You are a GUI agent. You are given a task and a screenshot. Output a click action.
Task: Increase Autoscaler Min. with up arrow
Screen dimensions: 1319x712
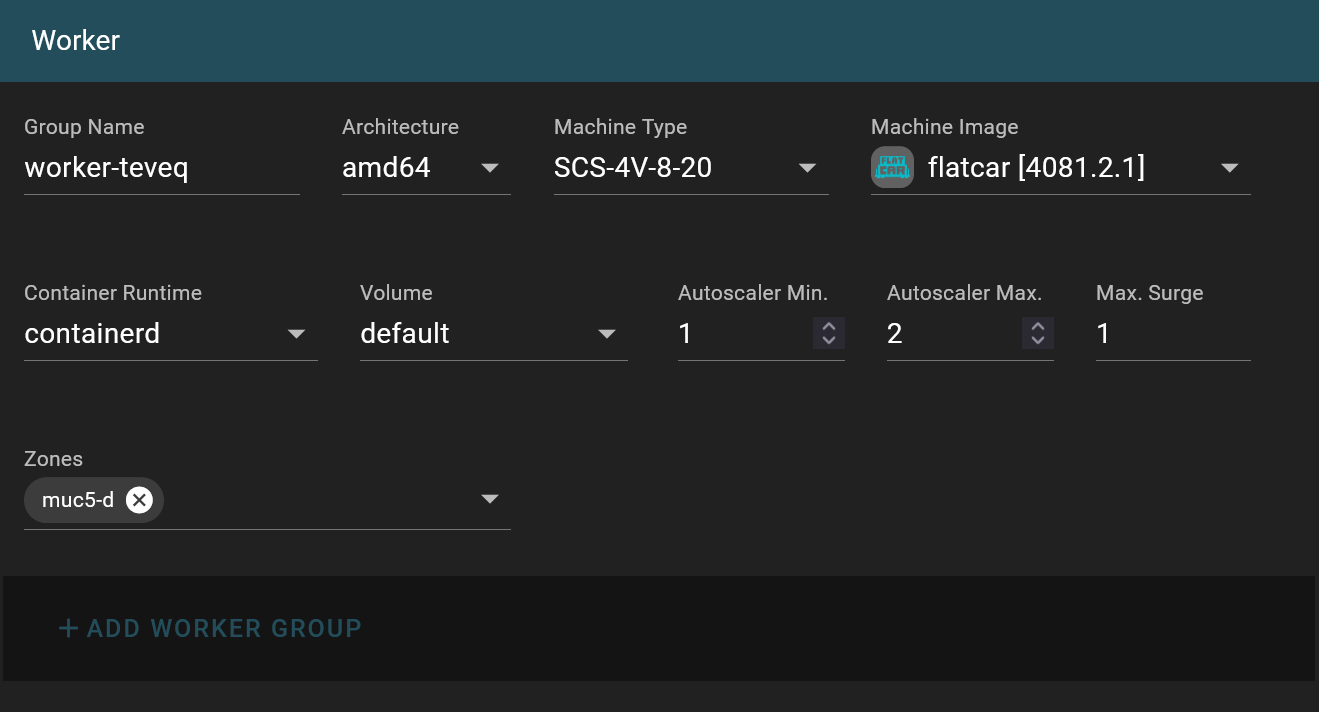pyautogui.click(x=828, y=326)
